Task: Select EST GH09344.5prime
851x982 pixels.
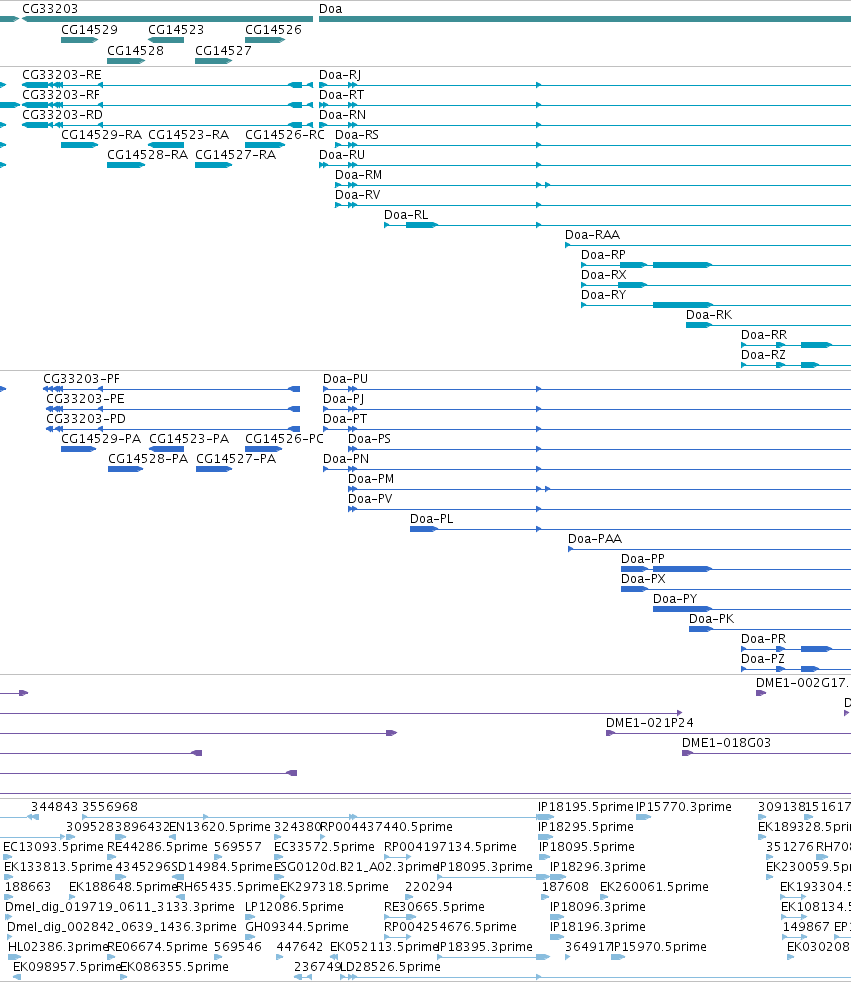Action: tap(297, 928)
